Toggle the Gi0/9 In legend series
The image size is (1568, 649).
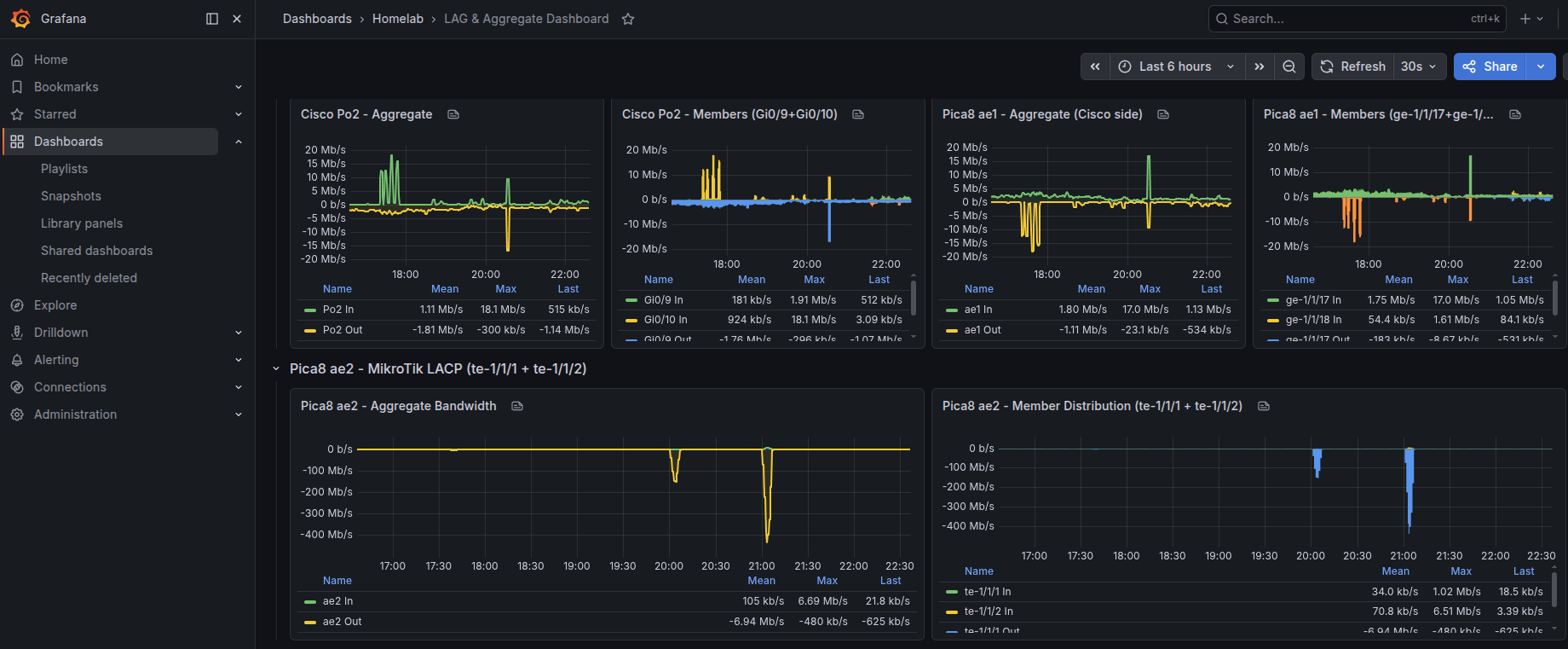click(x=664, y=300)
